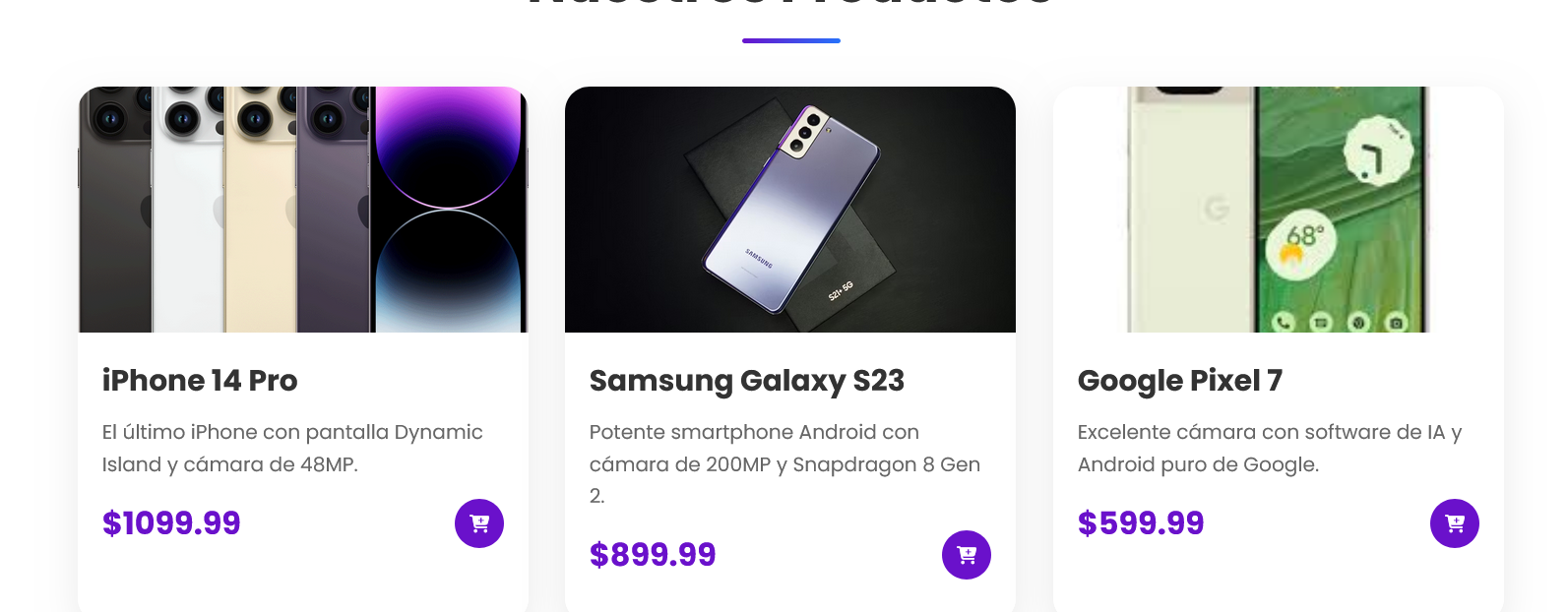Open the Google Pixel 7 product photo

tap(1278, 210)
